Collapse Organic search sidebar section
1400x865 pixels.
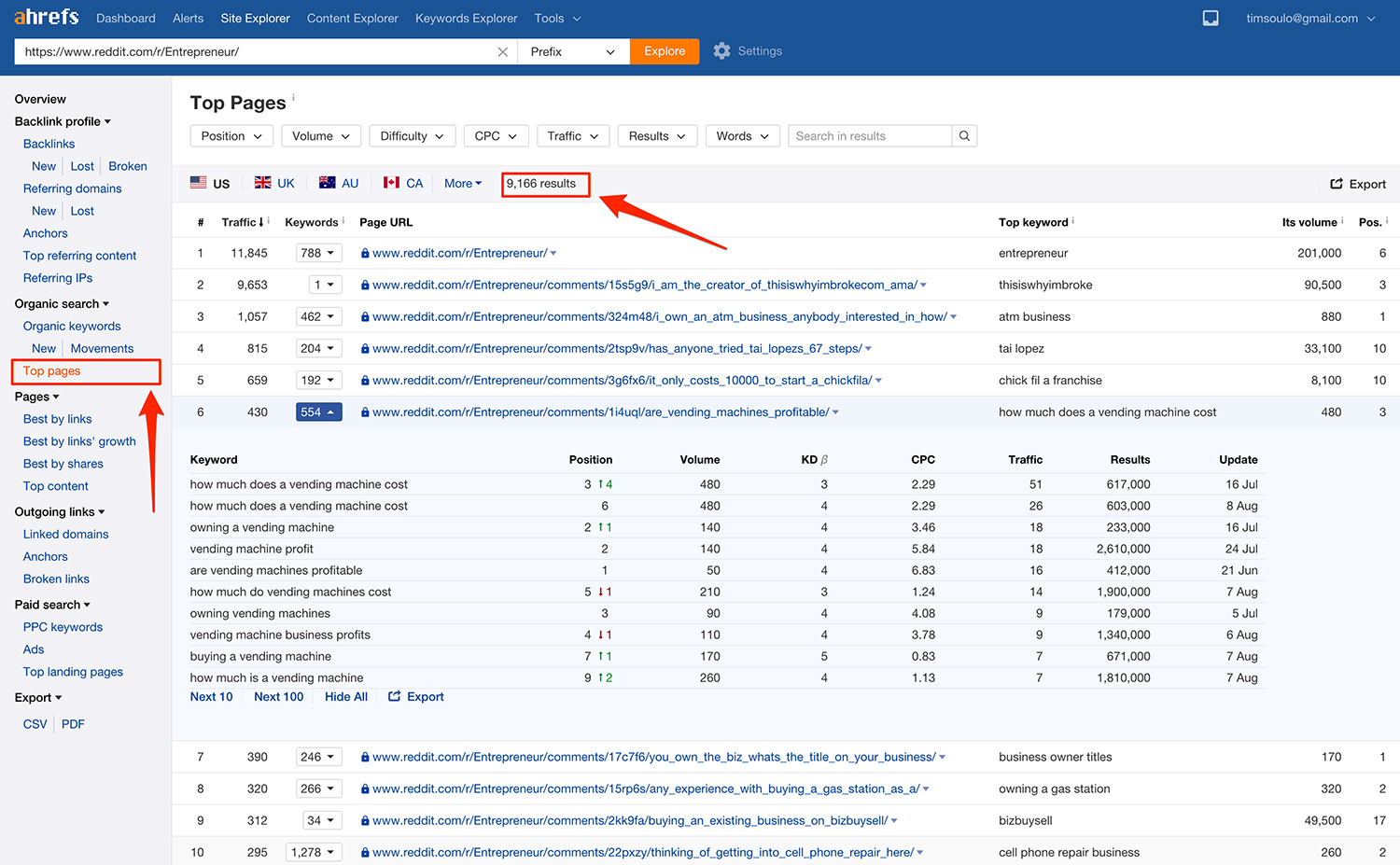click(62, 303)
